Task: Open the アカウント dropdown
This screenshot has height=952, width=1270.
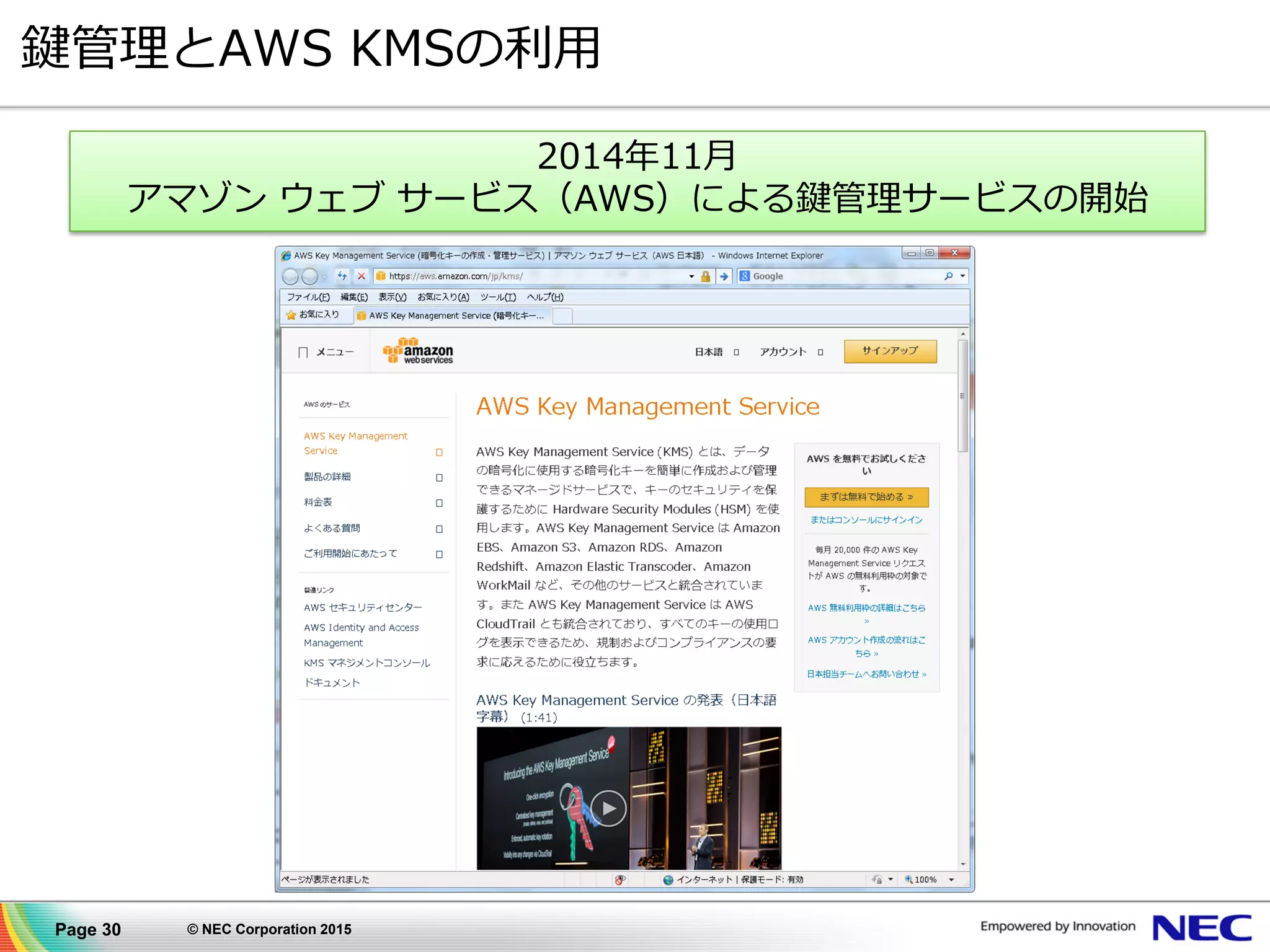Action: click(x=792, y=352)
